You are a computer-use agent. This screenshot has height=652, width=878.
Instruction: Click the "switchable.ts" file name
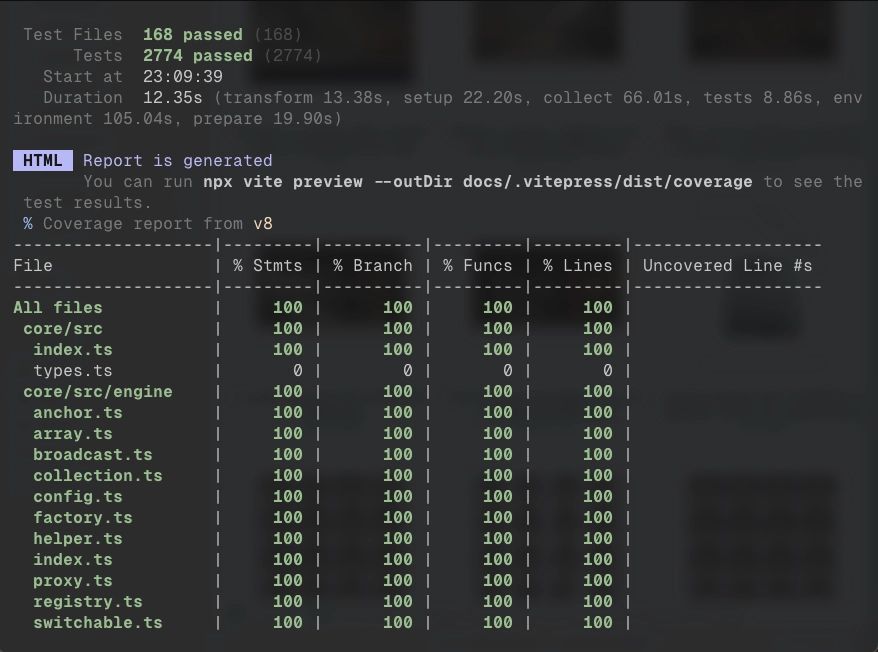[98, 623]
